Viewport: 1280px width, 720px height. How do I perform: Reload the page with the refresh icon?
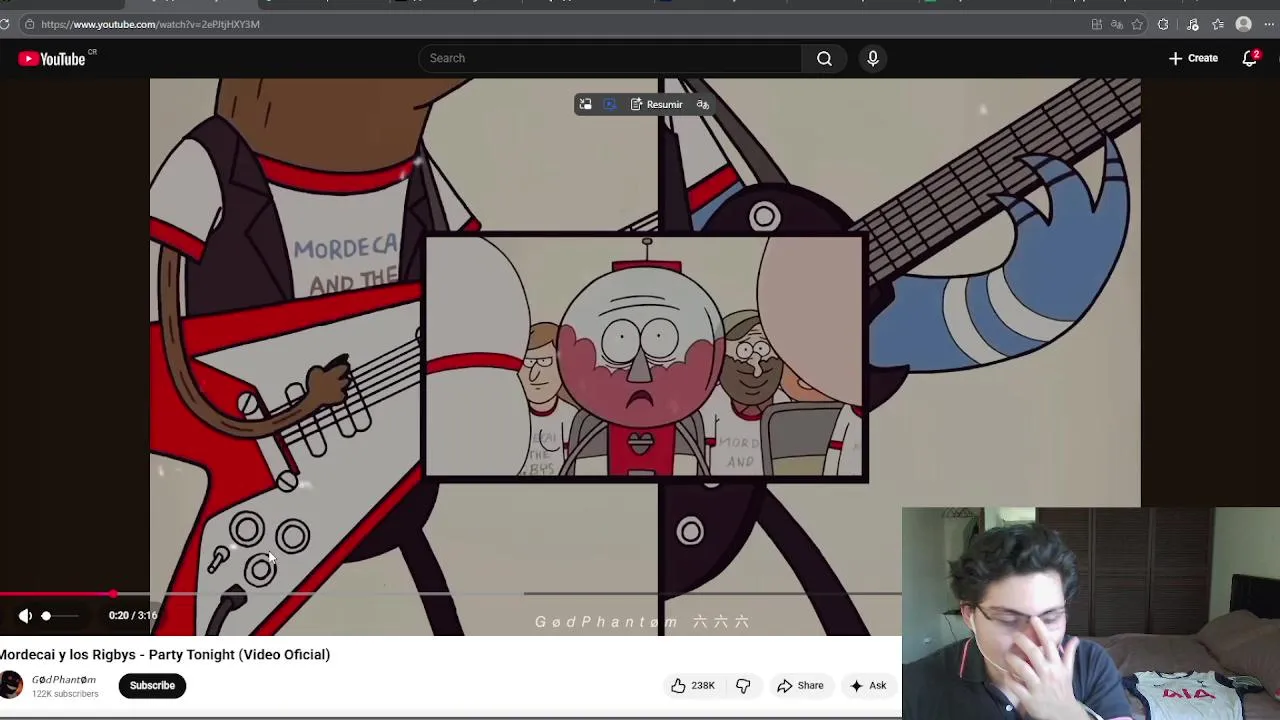(5, 24)
